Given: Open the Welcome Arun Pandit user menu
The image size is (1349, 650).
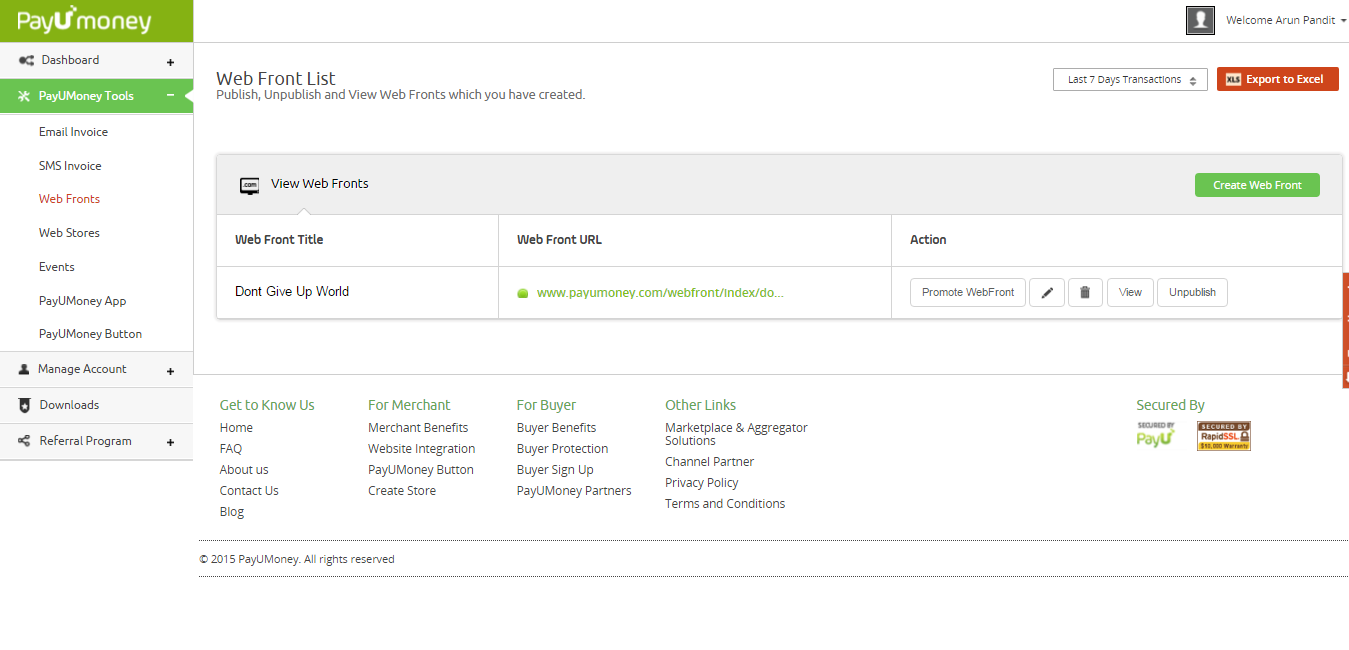Looking at the screenshot, I should point(1286,20).
